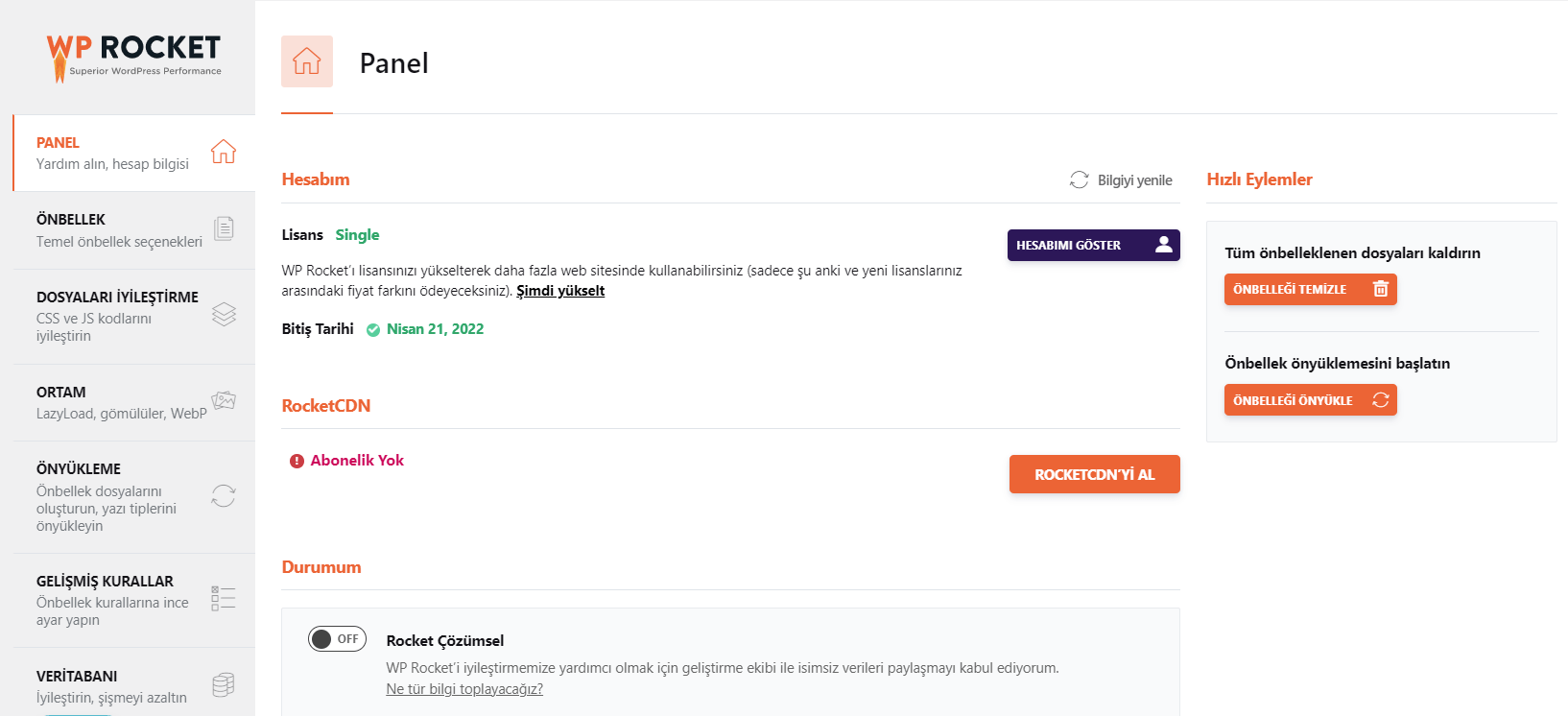The width and height of the screenshot is (1568, 716).
Task: Click the Önbelleği Temizle button
Action: point(1310,289)
